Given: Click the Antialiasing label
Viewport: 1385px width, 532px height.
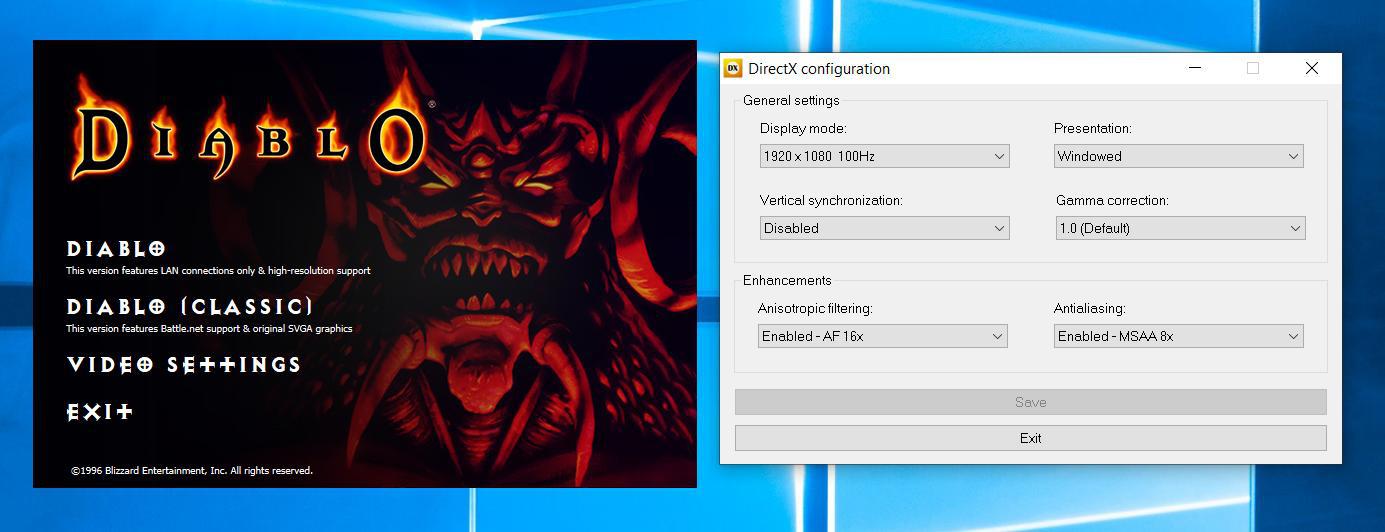Looking at the screenshot, I should coord(1090,309).
